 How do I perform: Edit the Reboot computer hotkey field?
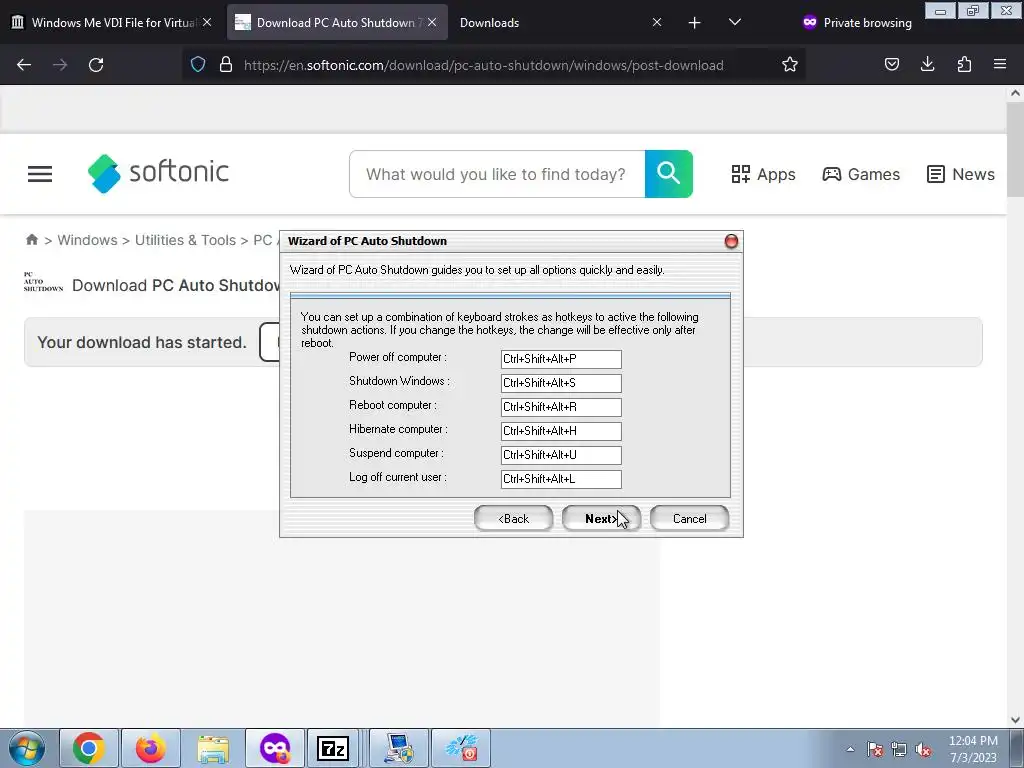pos(561,407)
